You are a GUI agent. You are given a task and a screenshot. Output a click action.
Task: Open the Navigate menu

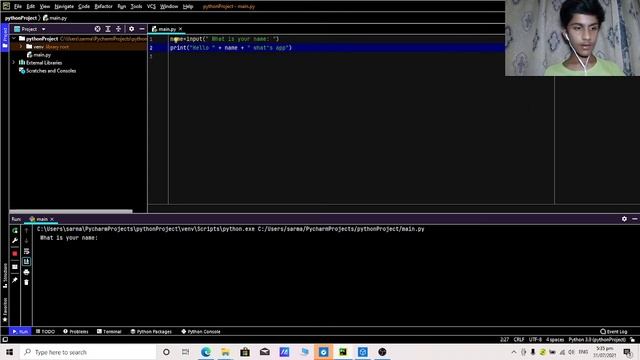64,7
